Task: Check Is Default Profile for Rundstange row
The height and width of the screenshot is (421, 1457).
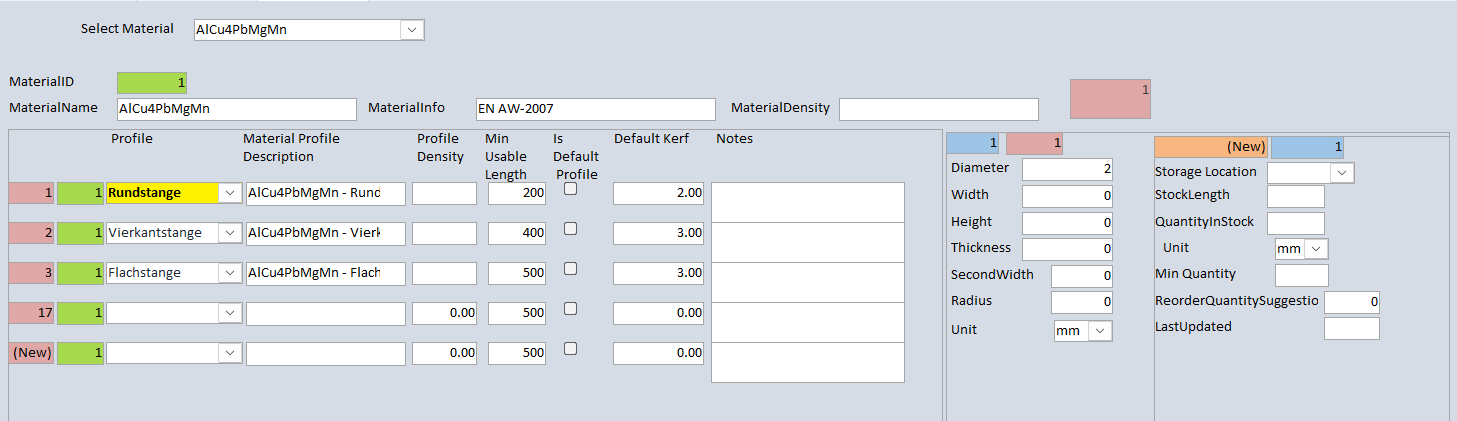Action: point(570,189)
